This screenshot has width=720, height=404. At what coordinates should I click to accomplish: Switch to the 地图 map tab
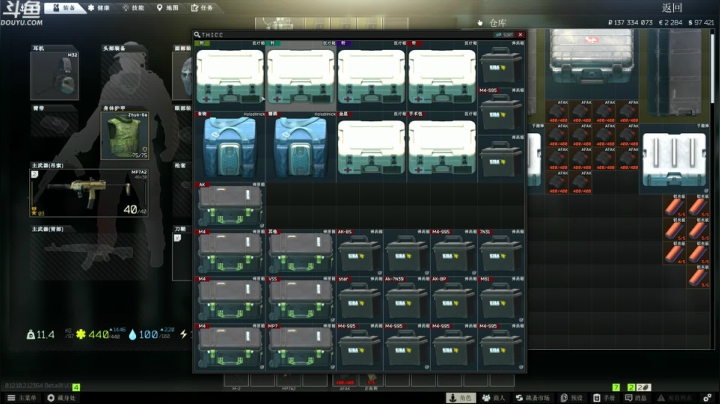tap(168, 8)
